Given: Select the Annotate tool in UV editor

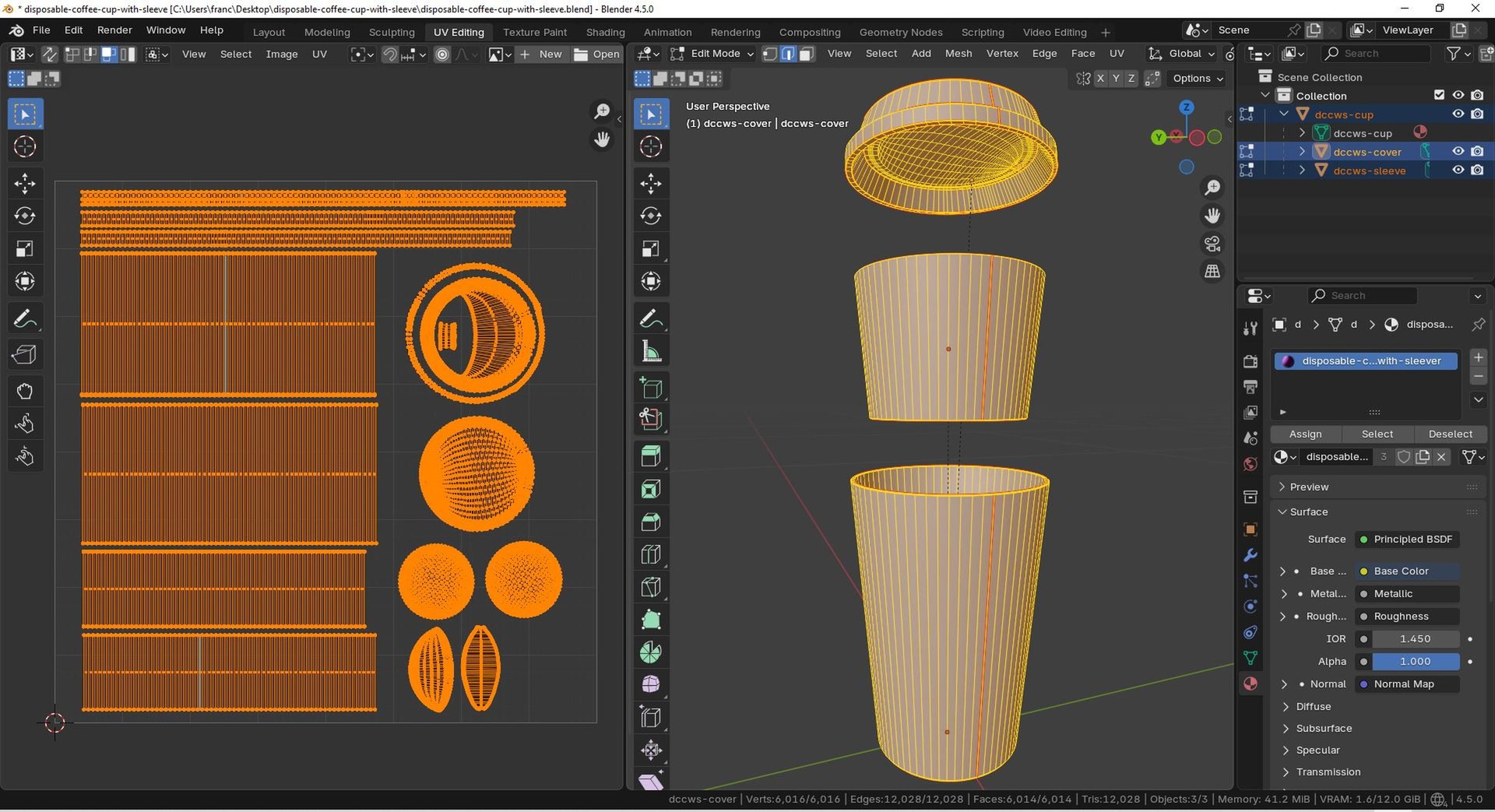Looking at the screenshot, I should (25, 318).
